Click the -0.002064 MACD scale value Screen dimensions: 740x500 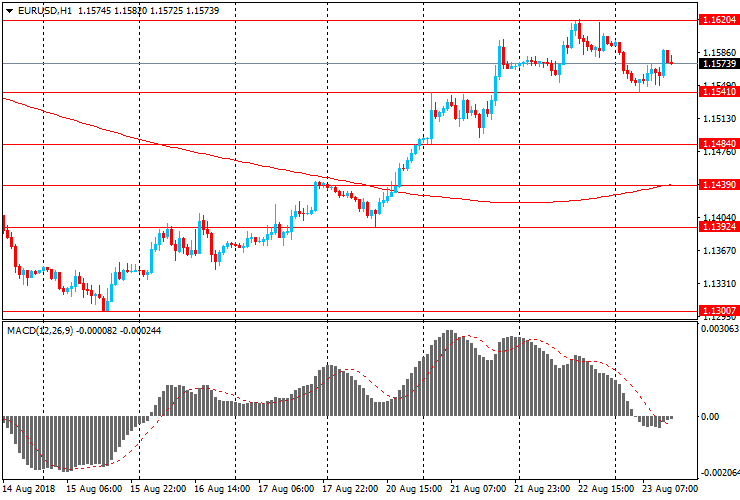720,473
